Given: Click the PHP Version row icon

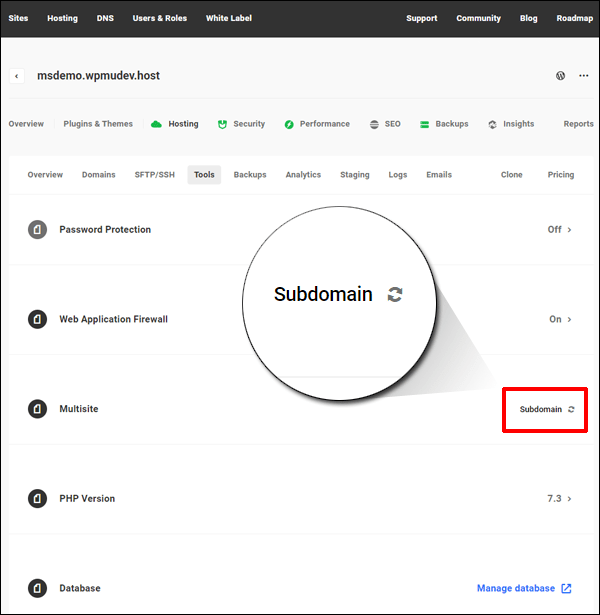Looking at the screenshot, I should (37, 499).
